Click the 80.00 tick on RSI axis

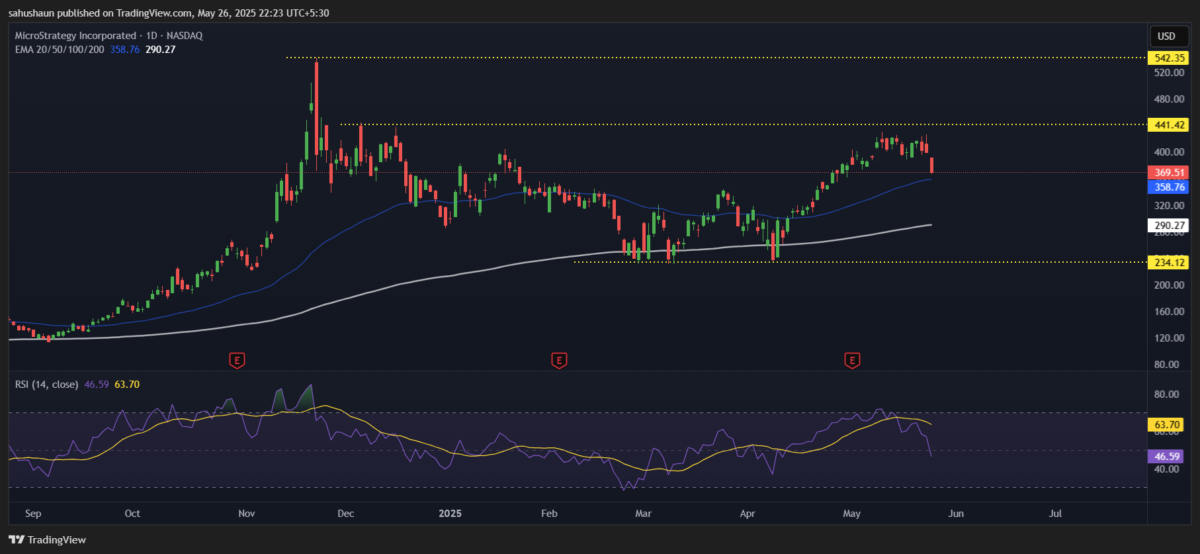point(1166,394)
